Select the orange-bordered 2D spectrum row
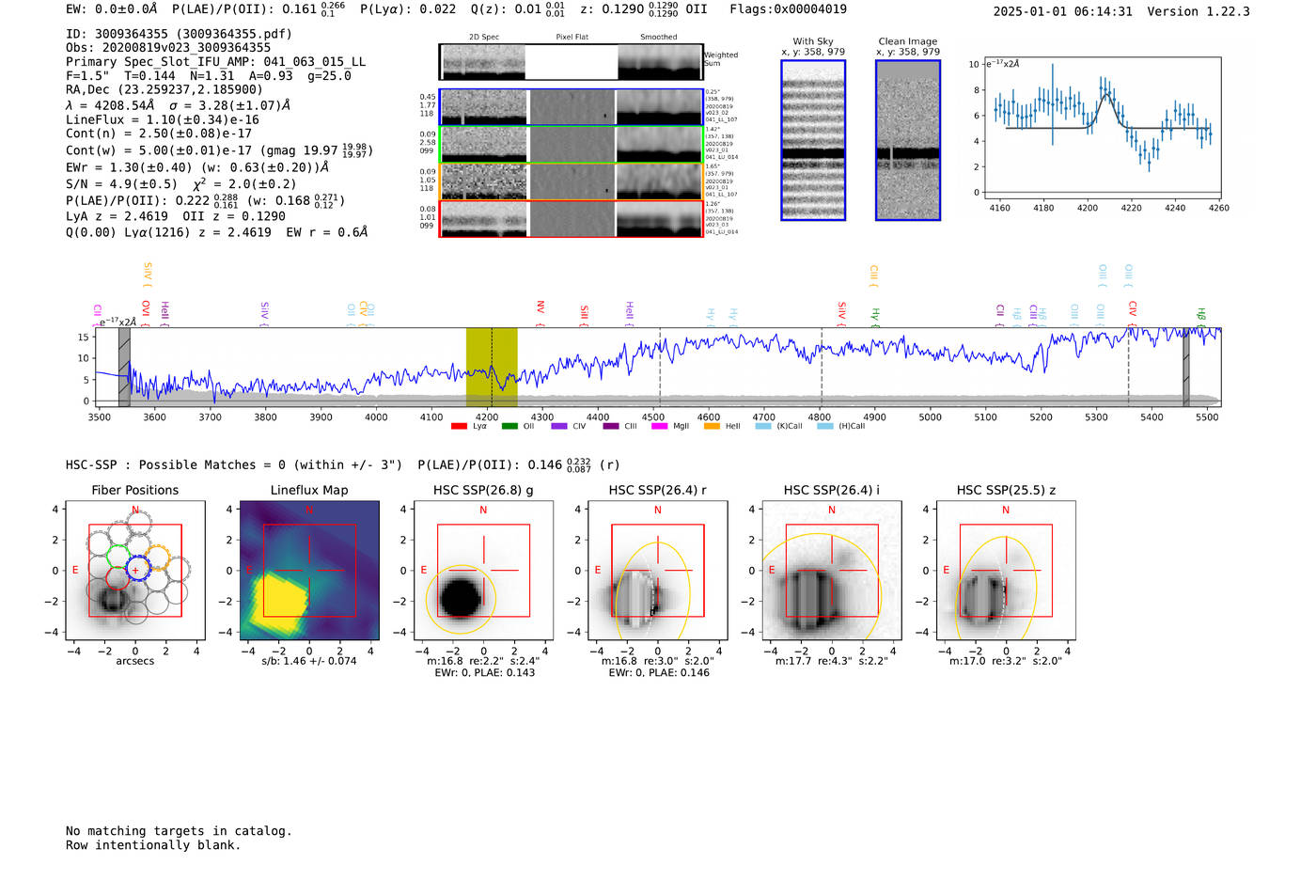 571,181
